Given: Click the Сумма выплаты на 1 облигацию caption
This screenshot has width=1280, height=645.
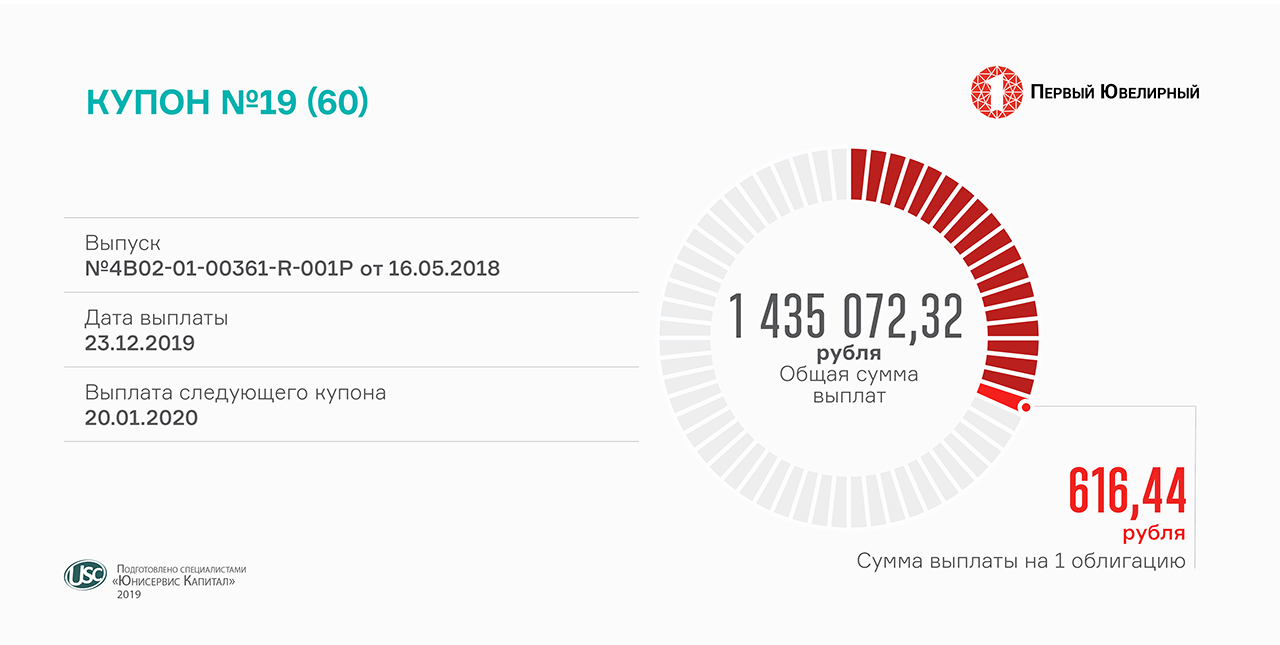Looking at the screenshot, I should click(x=1020, y=561).
